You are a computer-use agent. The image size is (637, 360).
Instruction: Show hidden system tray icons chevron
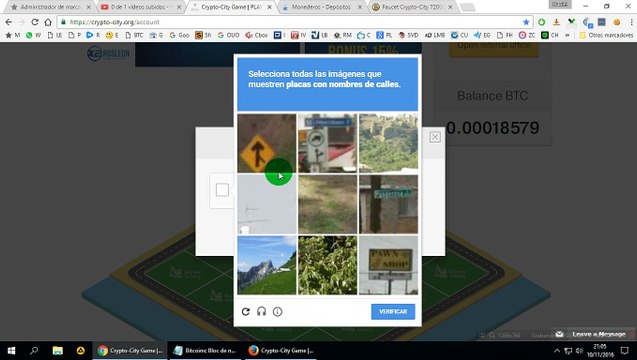coord(557,350)
